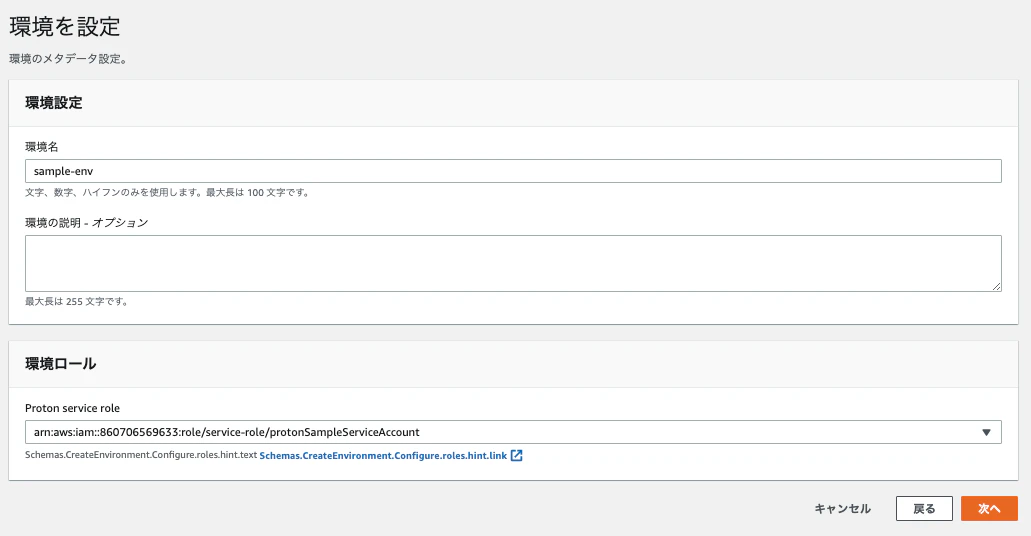1031x536 pixels.
Task: Click the resize handle of the description textarea
Action: [x=996, y=286]
